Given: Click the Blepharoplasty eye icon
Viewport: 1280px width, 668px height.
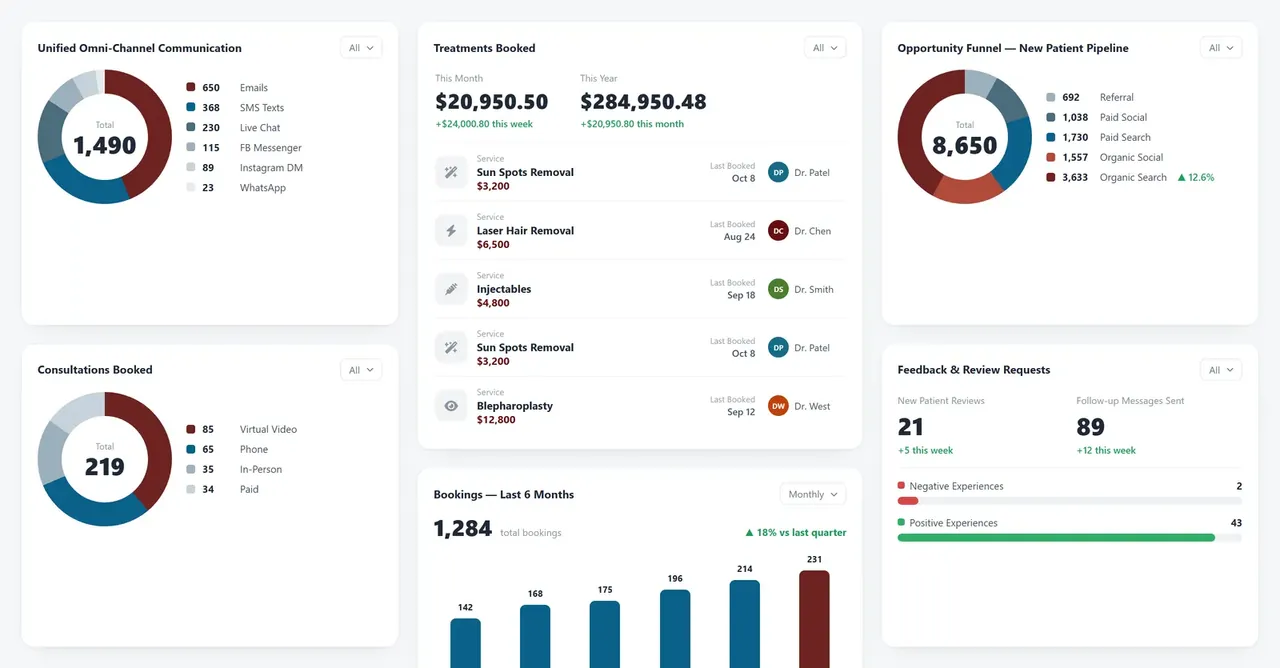Looking at the screenshot, I should click(451, 406).
